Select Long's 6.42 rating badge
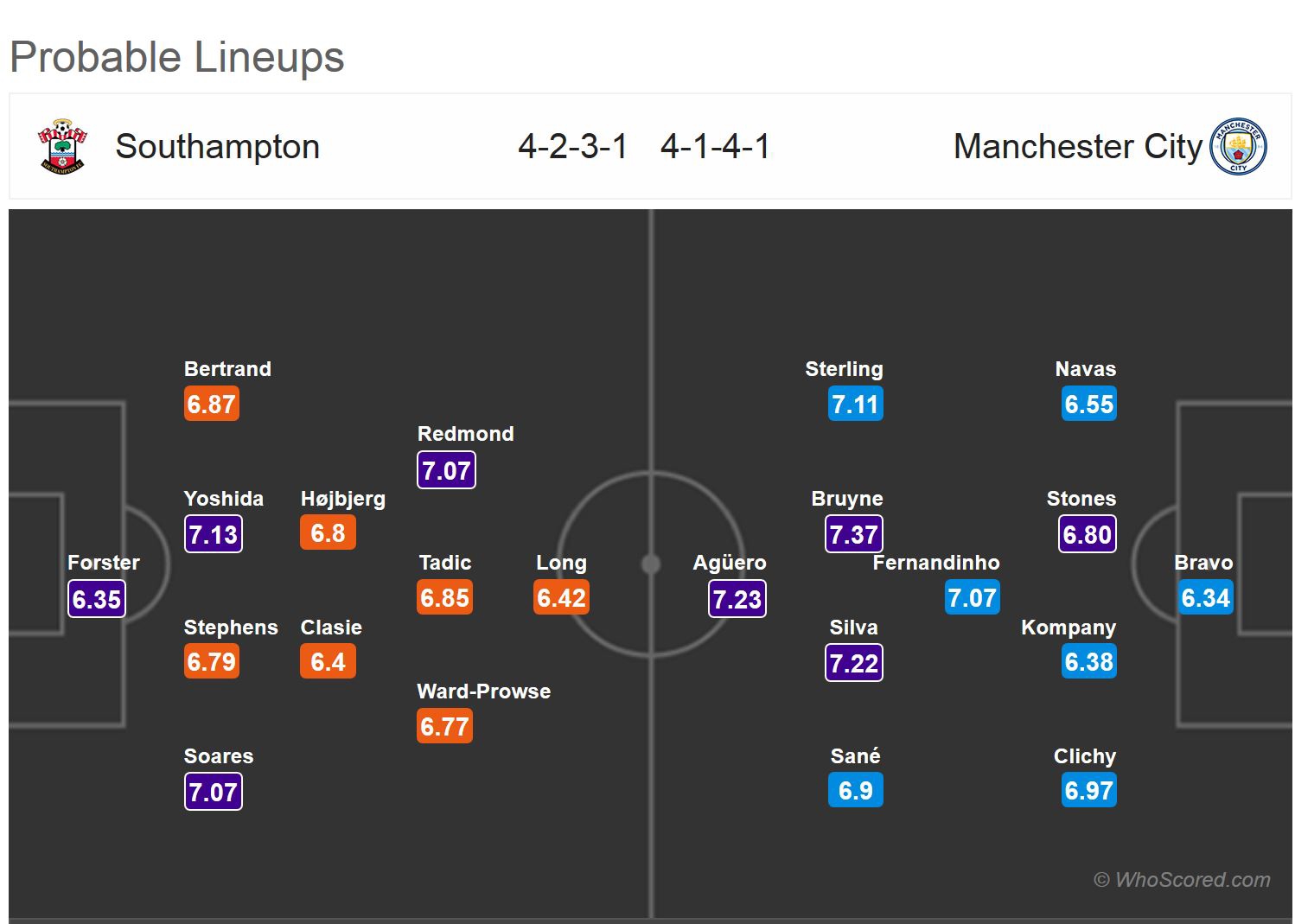 [562, 597]
